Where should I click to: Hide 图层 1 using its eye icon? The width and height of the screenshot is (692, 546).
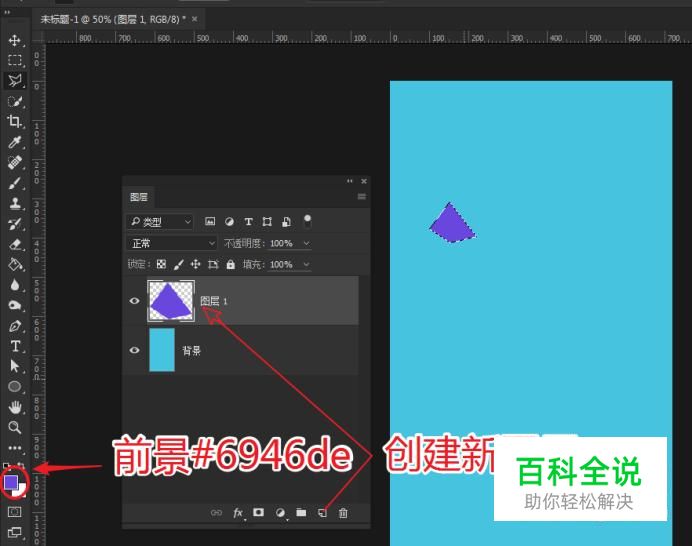(x=135, y=300)
